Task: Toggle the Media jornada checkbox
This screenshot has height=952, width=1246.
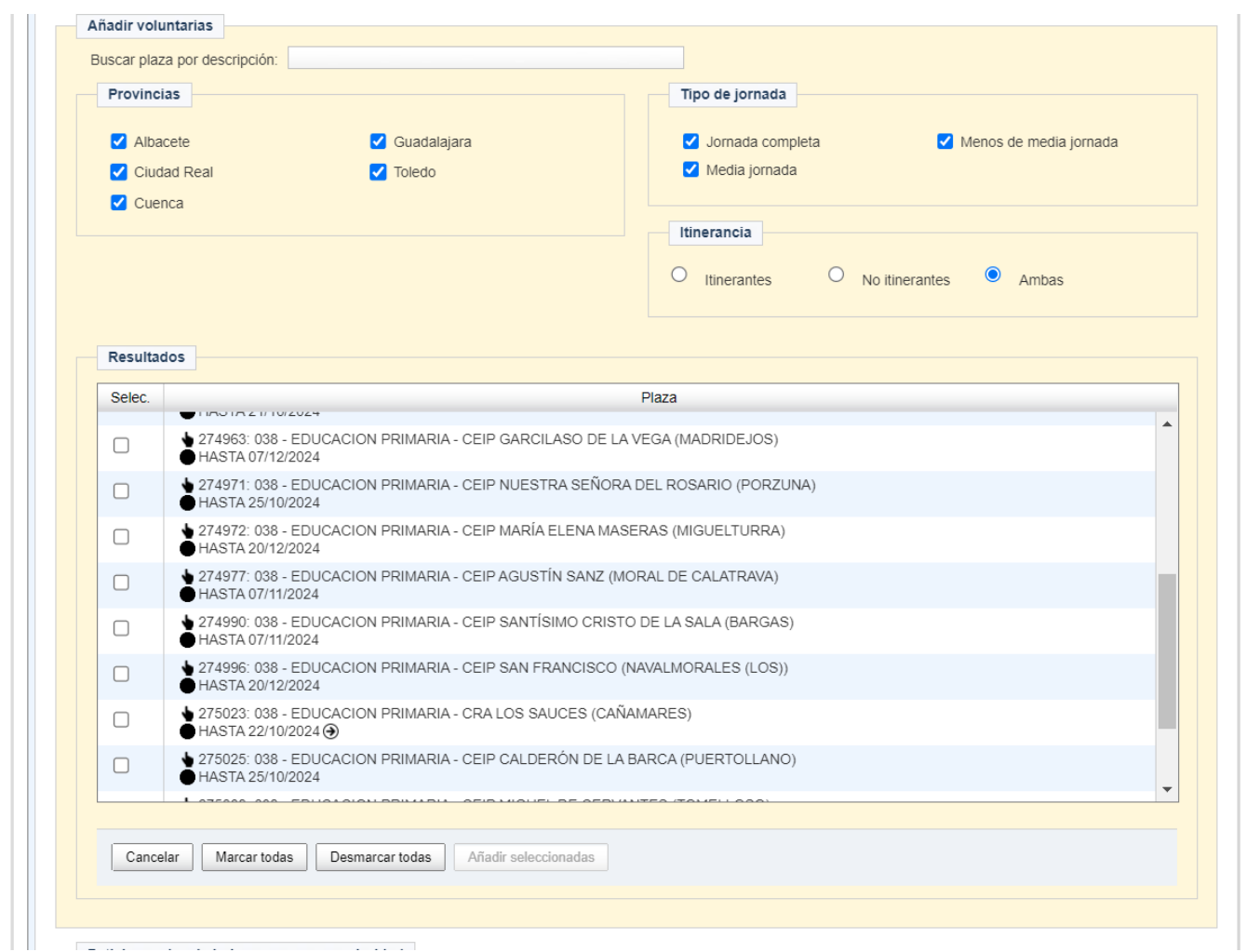Action: point(690,169)
